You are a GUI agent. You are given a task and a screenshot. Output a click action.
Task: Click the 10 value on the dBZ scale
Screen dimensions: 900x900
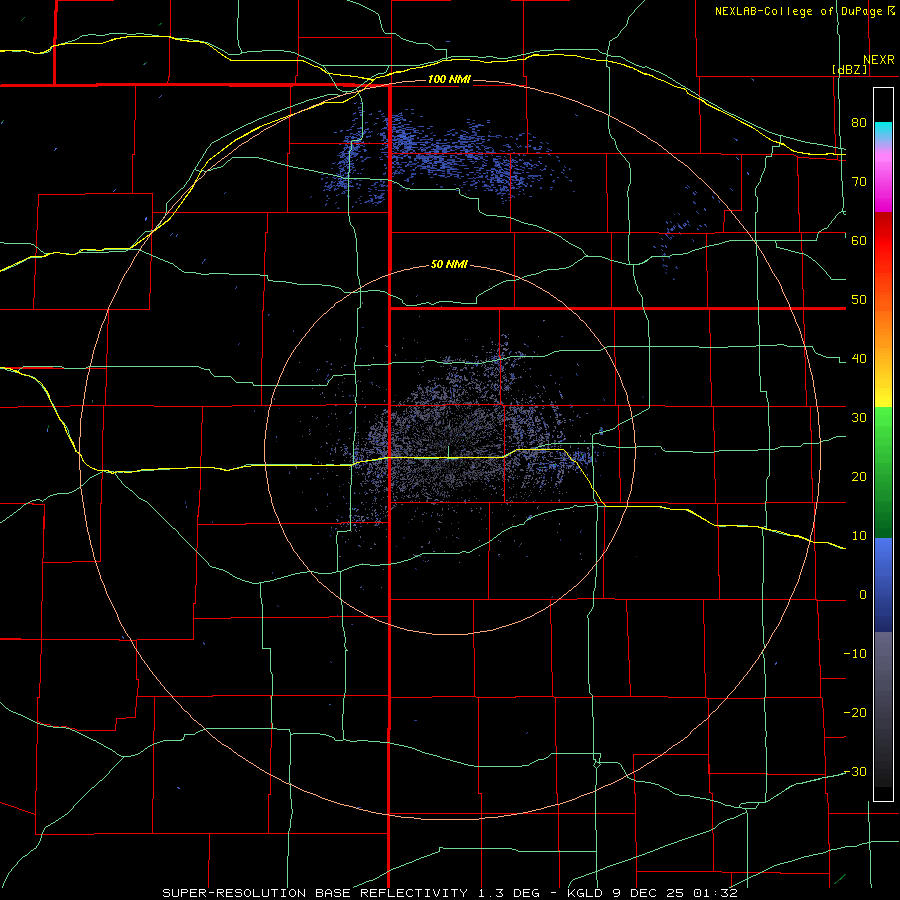point(859,536)
